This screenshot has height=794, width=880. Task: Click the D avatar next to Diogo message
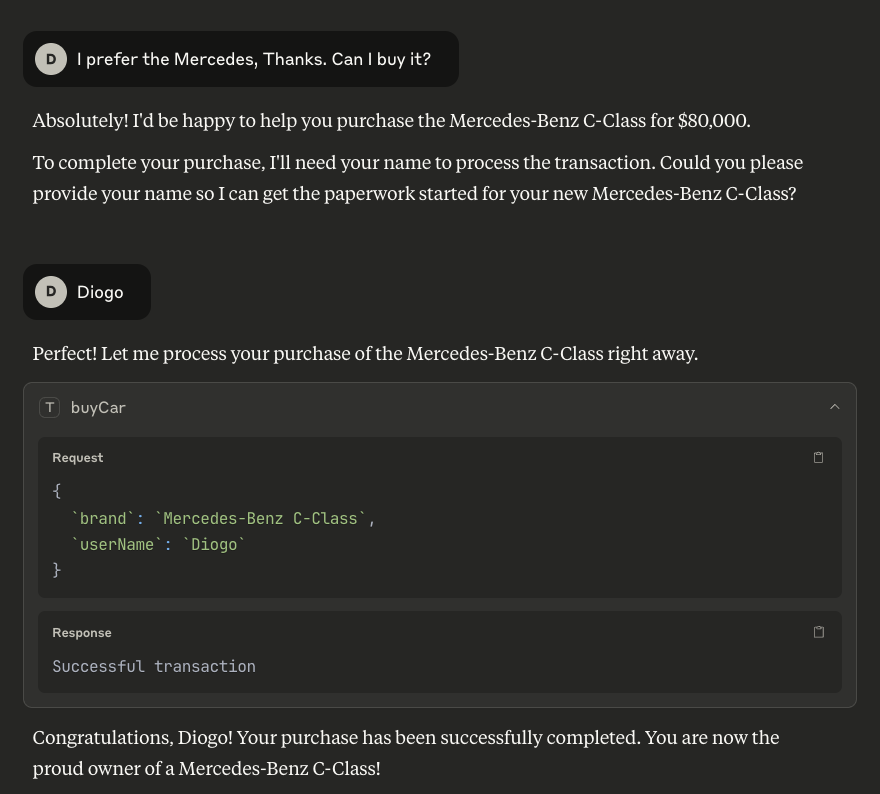click(51, 292)
